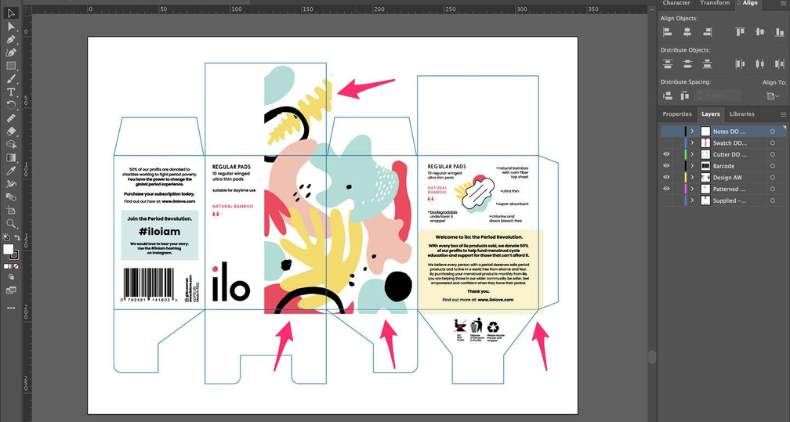Screen dimensions: 790x422
Task: Select the Gradient tool
Action: point(11,158)
